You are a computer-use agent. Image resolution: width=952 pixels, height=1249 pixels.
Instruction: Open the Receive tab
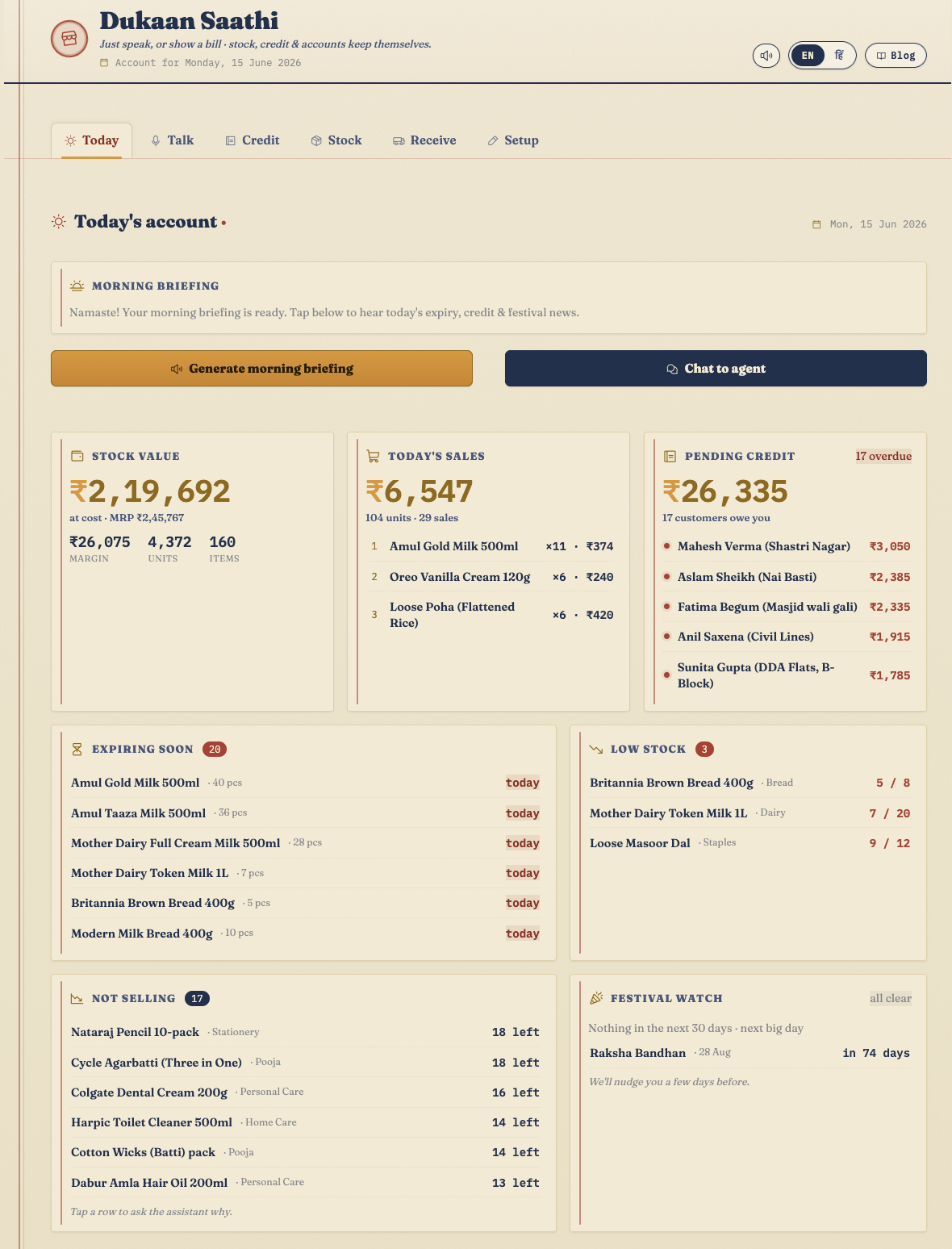(424, 140)
